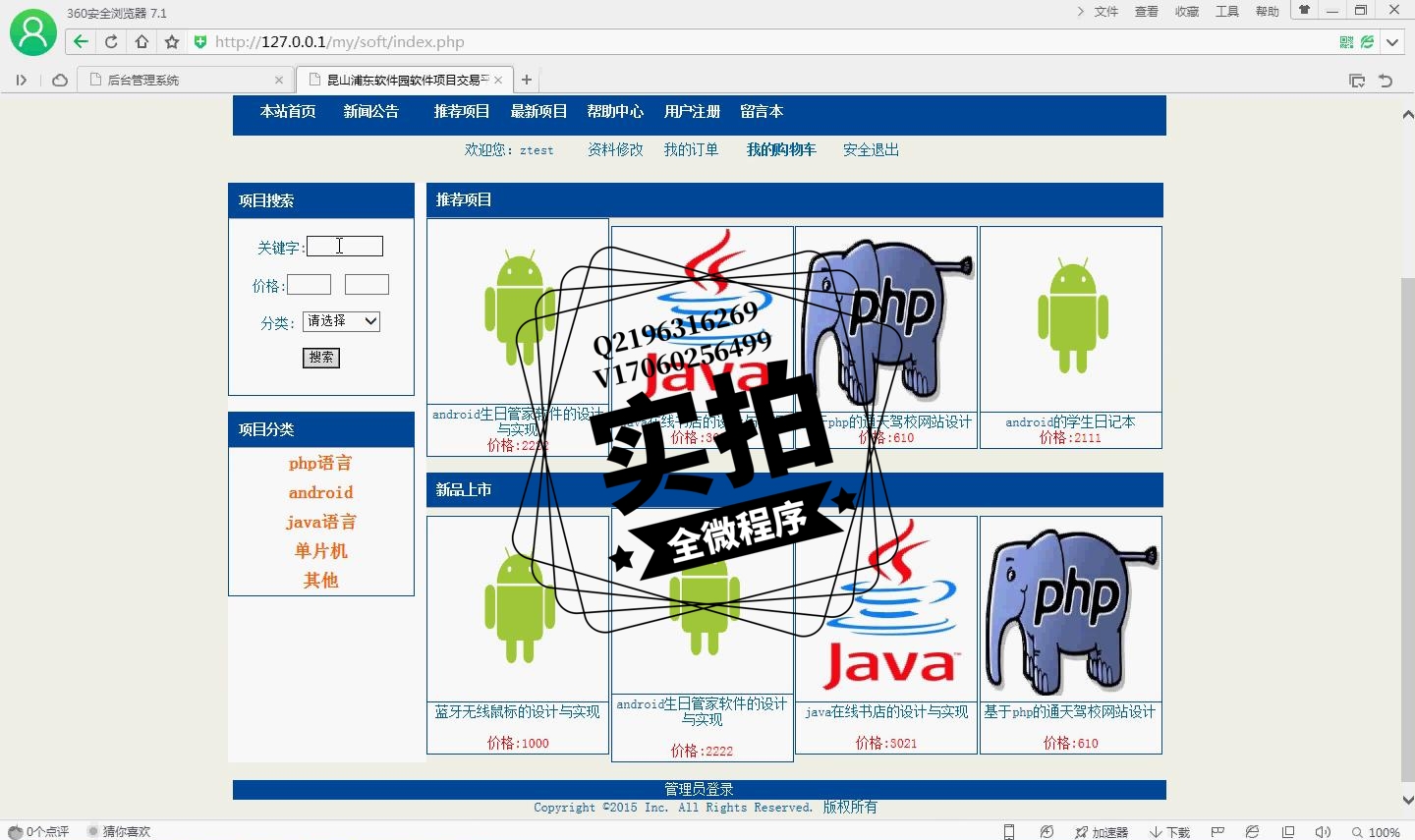Click the 猜你喜欢 status bar item

tap(119, 832)
